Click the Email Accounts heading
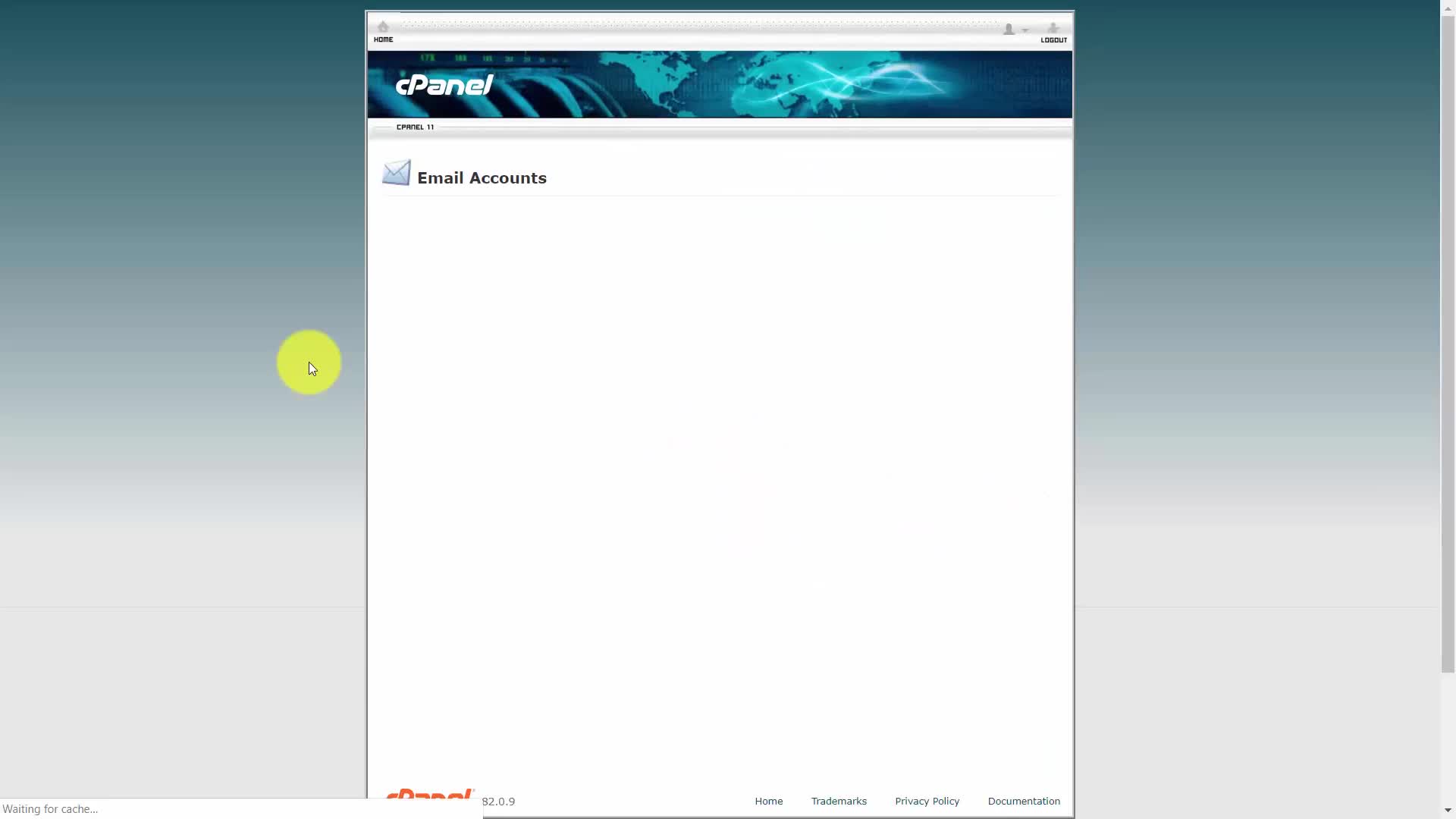Screen dimensions: 1456x819 pos(482,177)
